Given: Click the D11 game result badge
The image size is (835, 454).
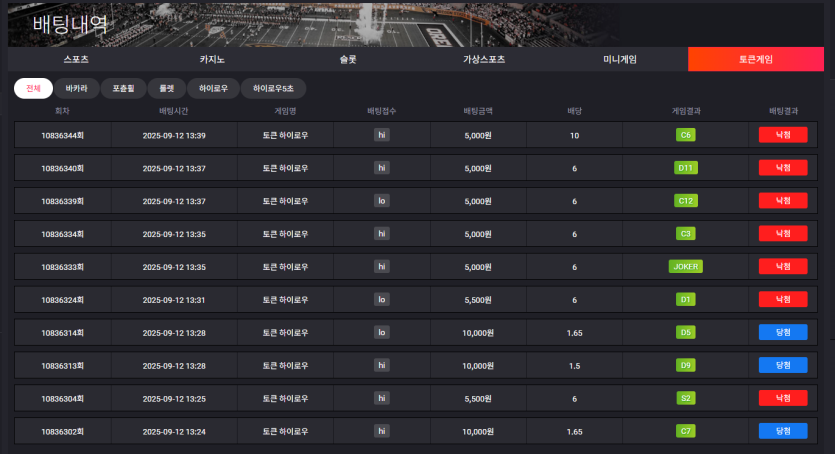Looking at the screenshot, I should (686, 168).
